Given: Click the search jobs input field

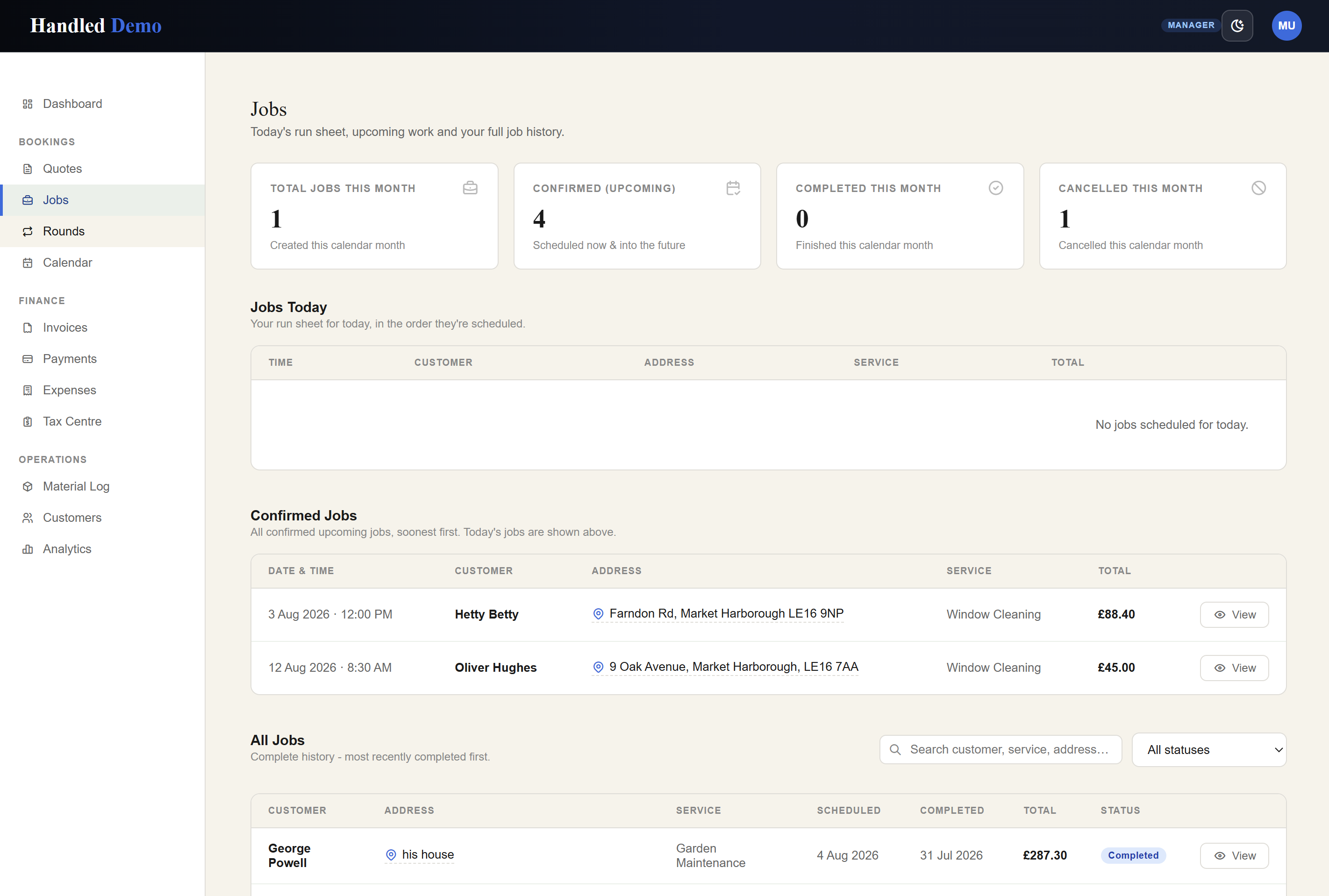Looking at the screenshot, I should pos(1000,750).
